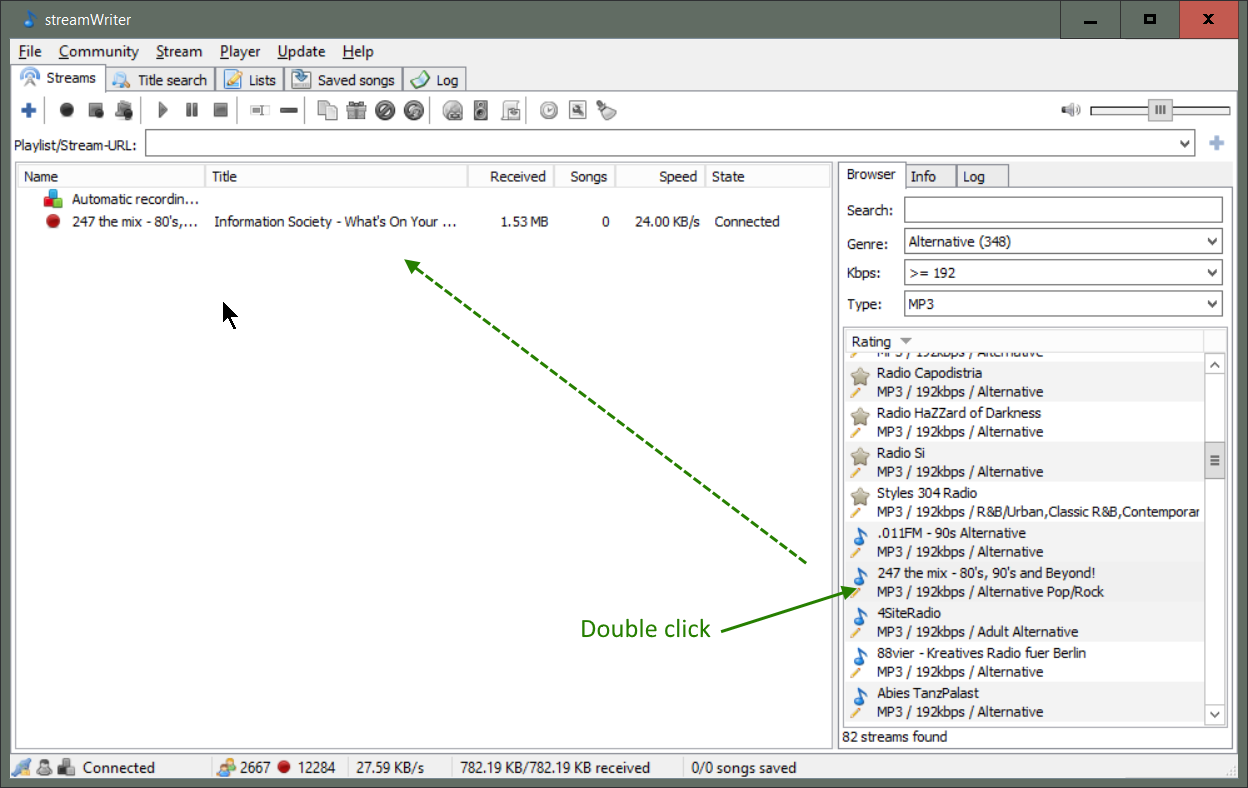Viewport: 1248px width, 788px height.
Task: Click the people icon next to 2667
Action: pyautogui.click(x=227, y=768)
